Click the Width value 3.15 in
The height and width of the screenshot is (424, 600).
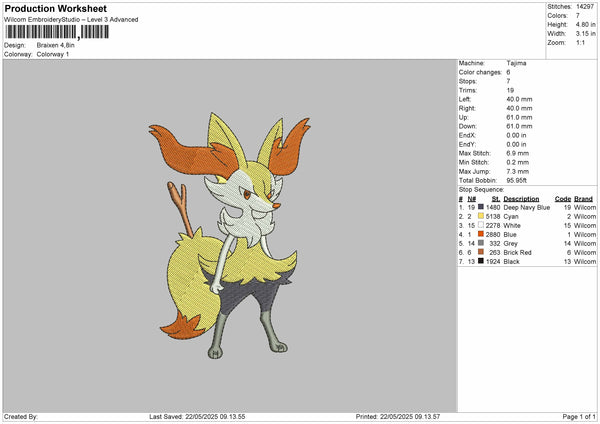coord(585,34)
